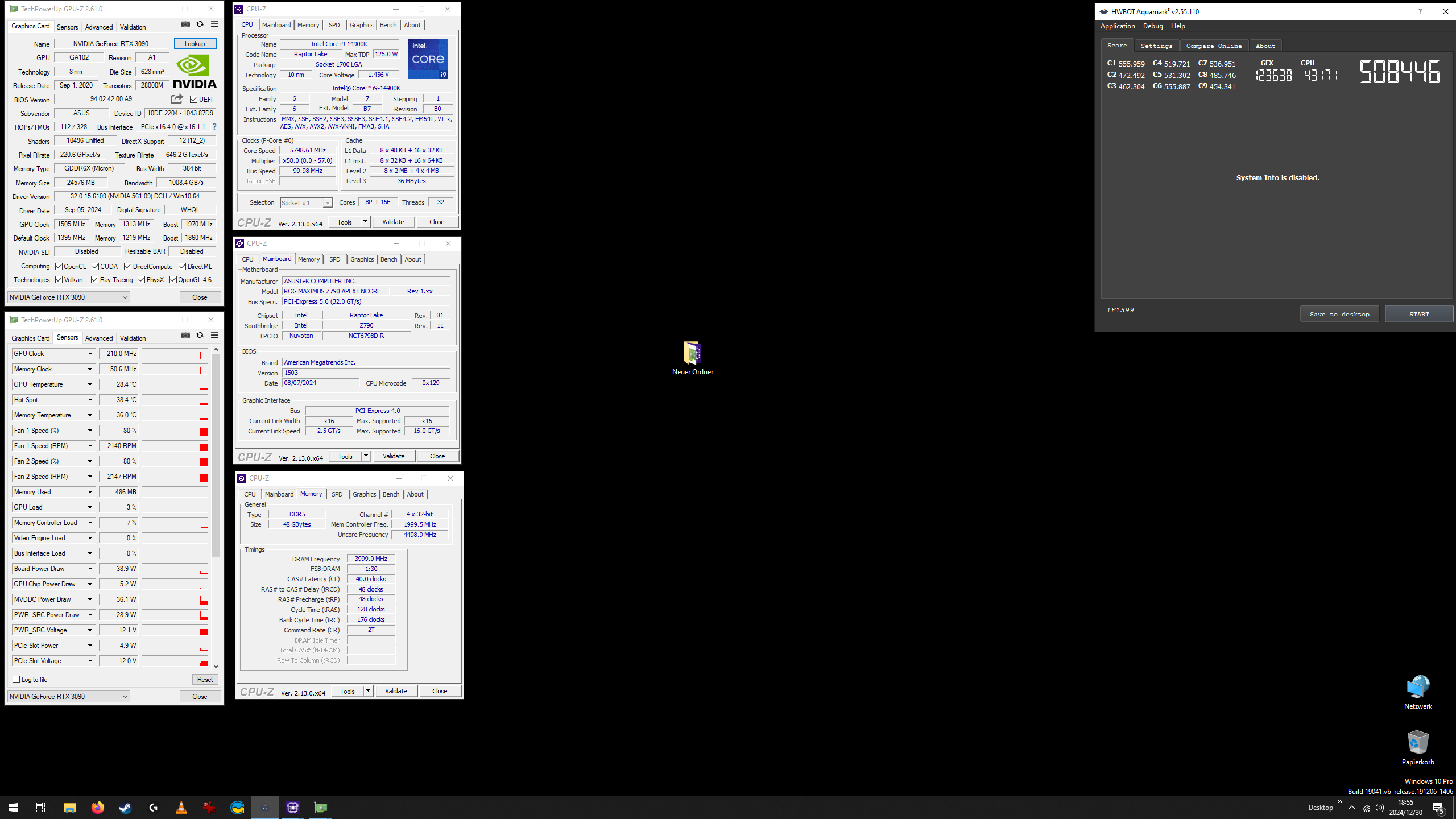Viewport: 1456px width, 819px height.
Task: Toggle Vulkan checkbox
Action: point(59,279)
